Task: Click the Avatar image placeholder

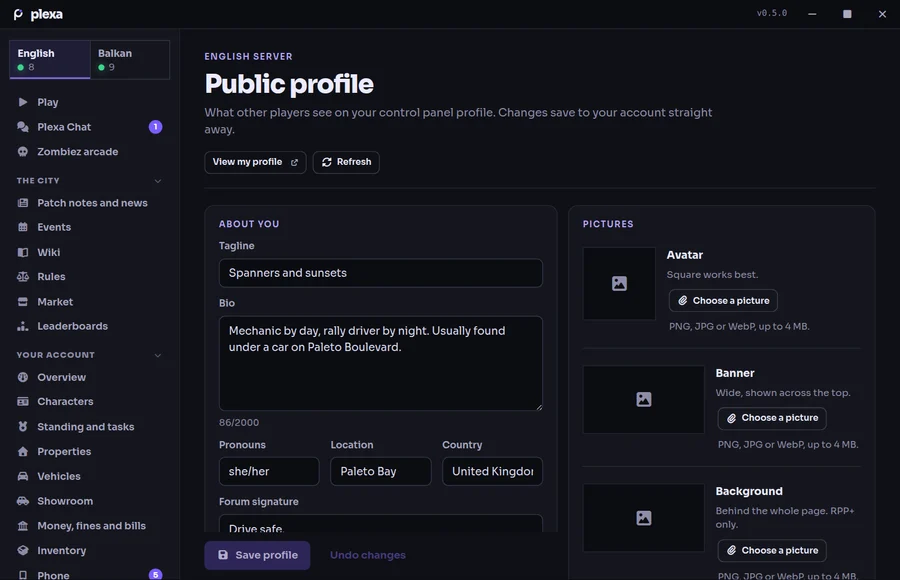Action: (x=619, y=283)
